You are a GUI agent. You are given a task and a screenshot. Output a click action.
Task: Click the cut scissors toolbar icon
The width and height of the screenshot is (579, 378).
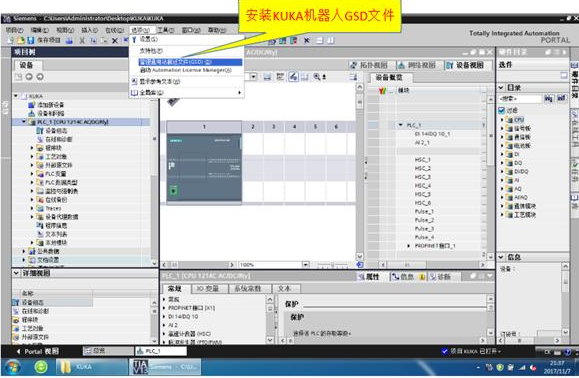point(82,40)
